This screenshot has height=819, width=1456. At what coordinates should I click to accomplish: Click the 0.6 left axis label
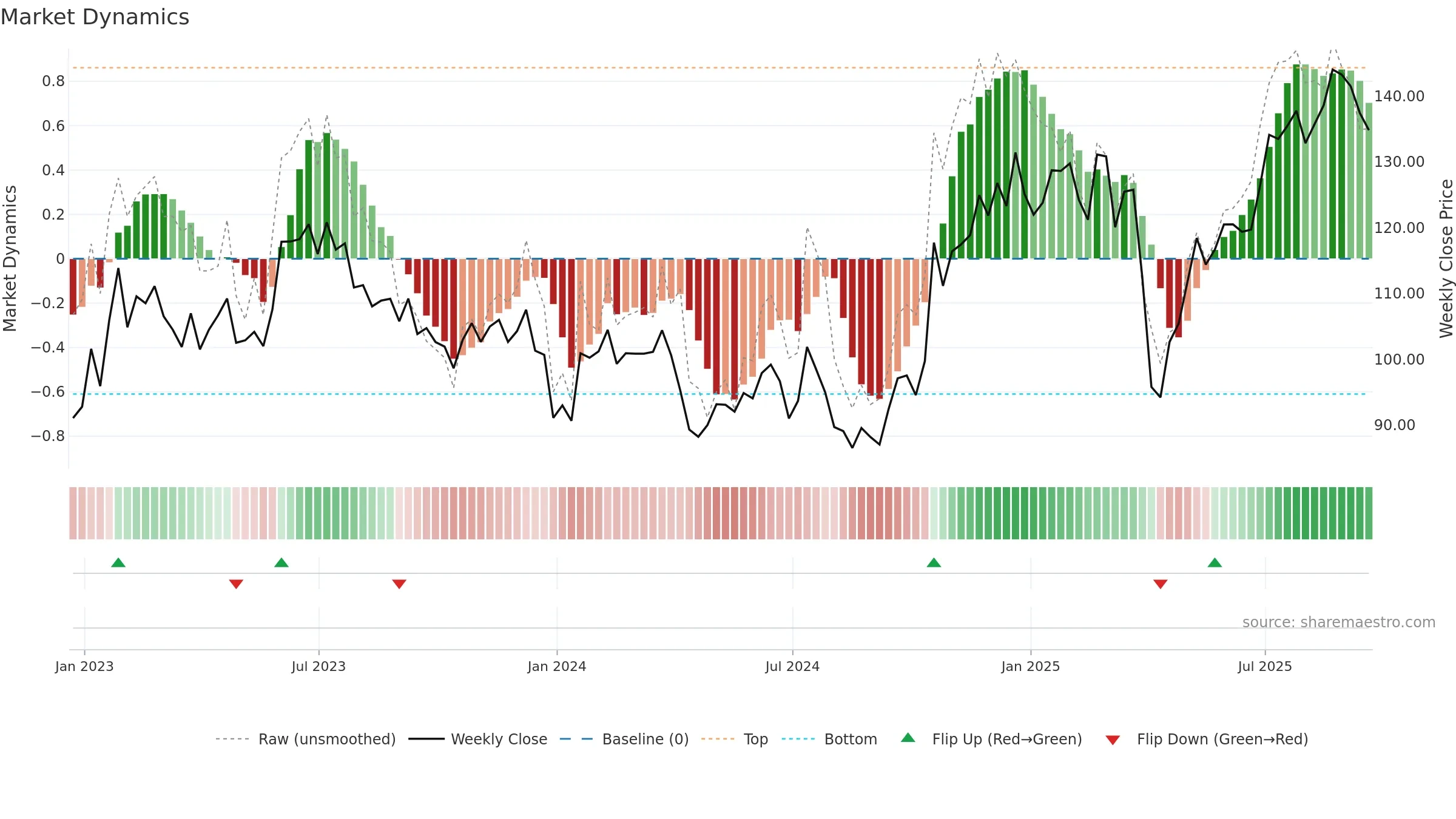pyautogui.click(x=53, y=126)
